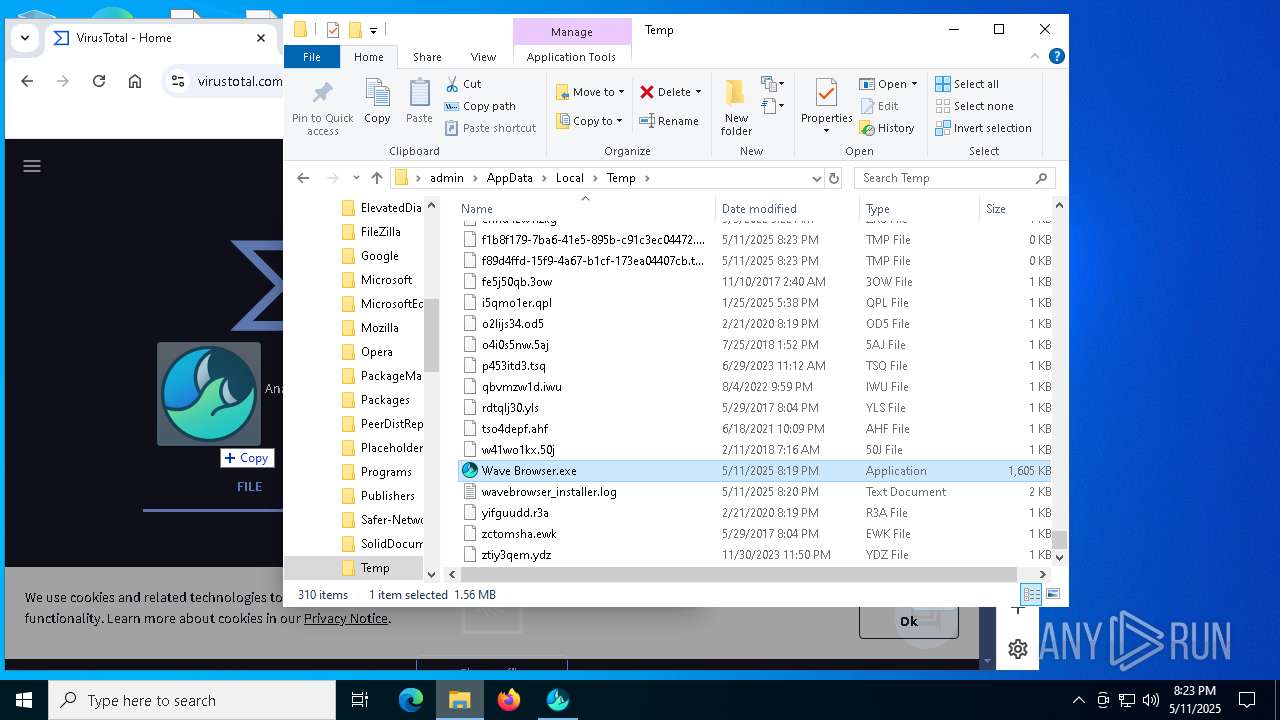Open browser tab search dropdown
The height and width of the screenshot is (720, 1280).
click(x=25, y=38)
